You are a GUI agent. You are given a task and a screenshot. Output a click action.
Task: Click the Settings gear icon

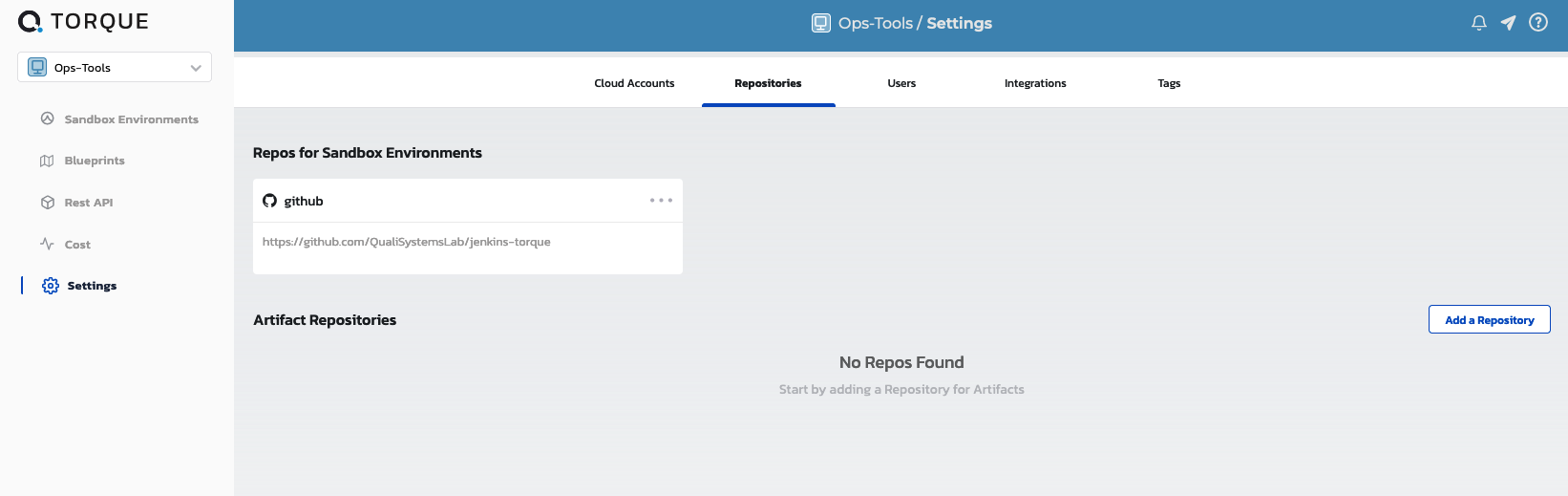coord(51,286)
